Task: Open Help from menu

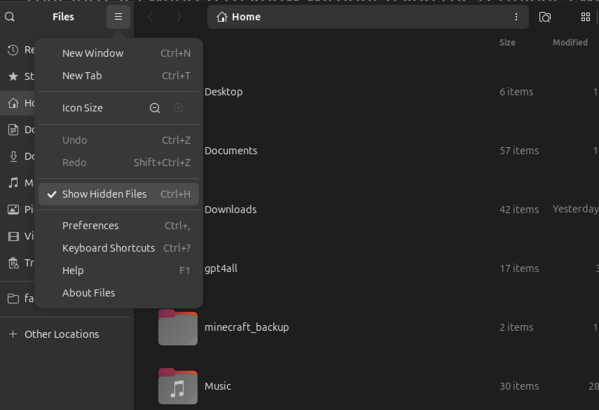Action: point(119,271)
